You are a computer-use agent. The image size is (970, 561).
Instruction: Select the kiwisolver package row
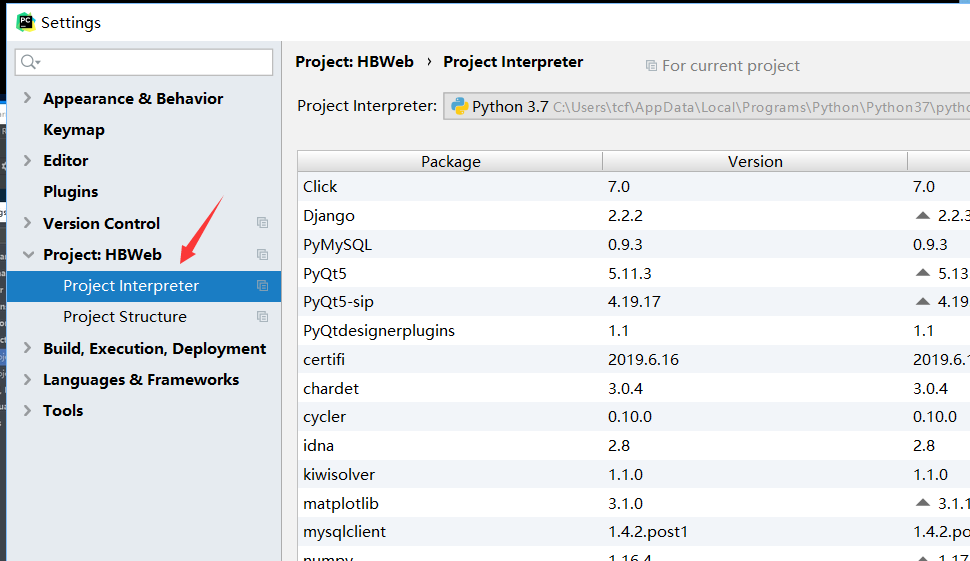tap(633, 474)
